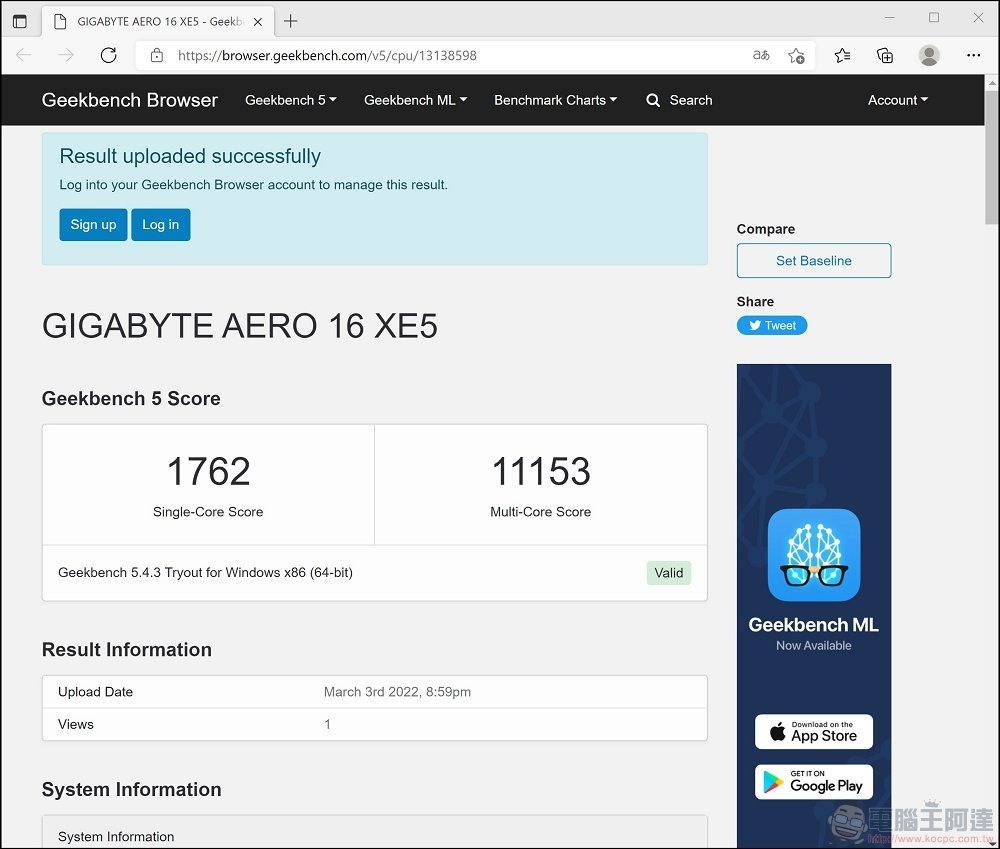Click the Sign up button
This screenshot has height=849, width=1000.
[x=93, y=225]
